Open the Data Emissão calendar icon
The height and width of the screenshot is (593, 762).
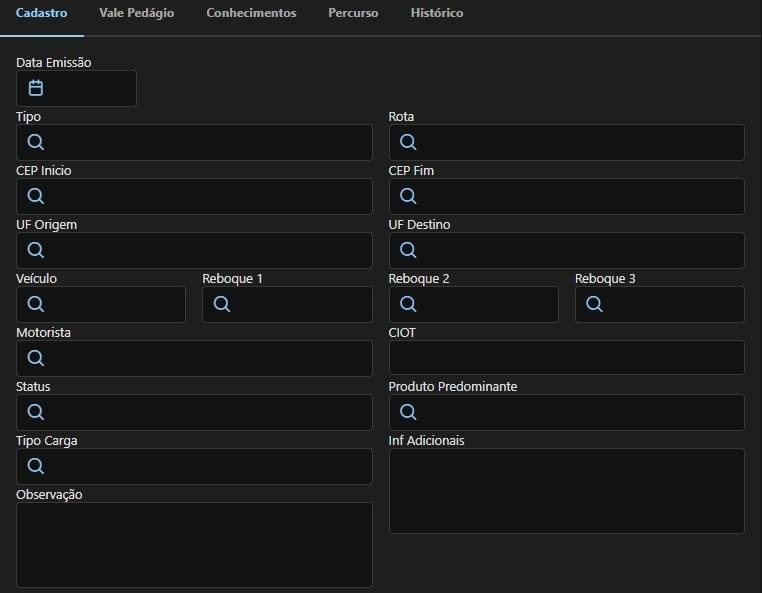[x=35, y=88]
